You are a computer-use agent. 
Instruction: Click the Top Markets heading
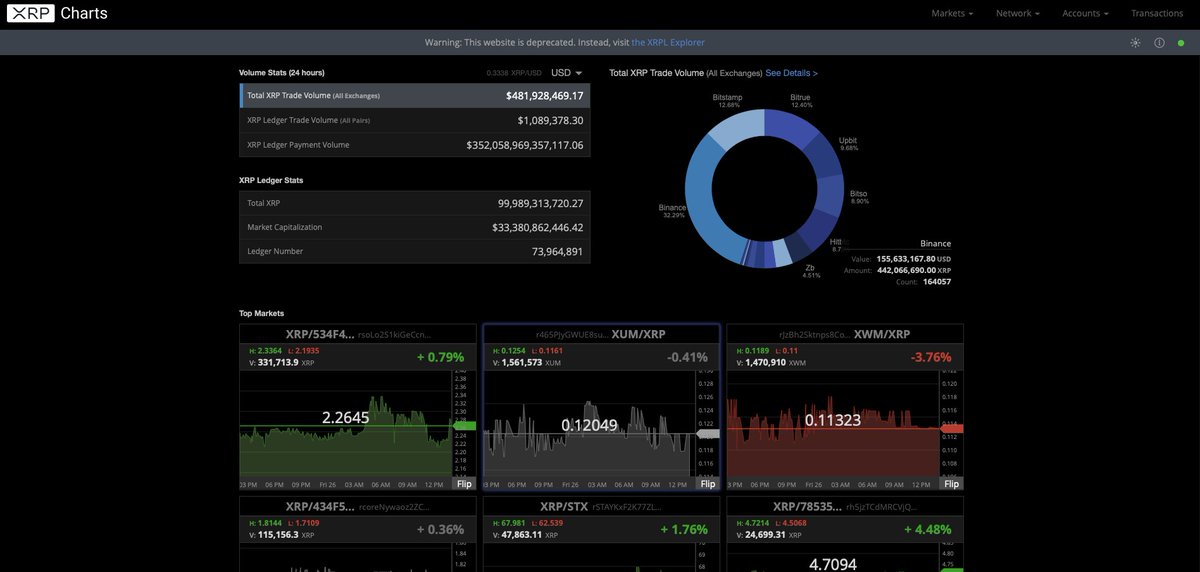coord(262,313)
